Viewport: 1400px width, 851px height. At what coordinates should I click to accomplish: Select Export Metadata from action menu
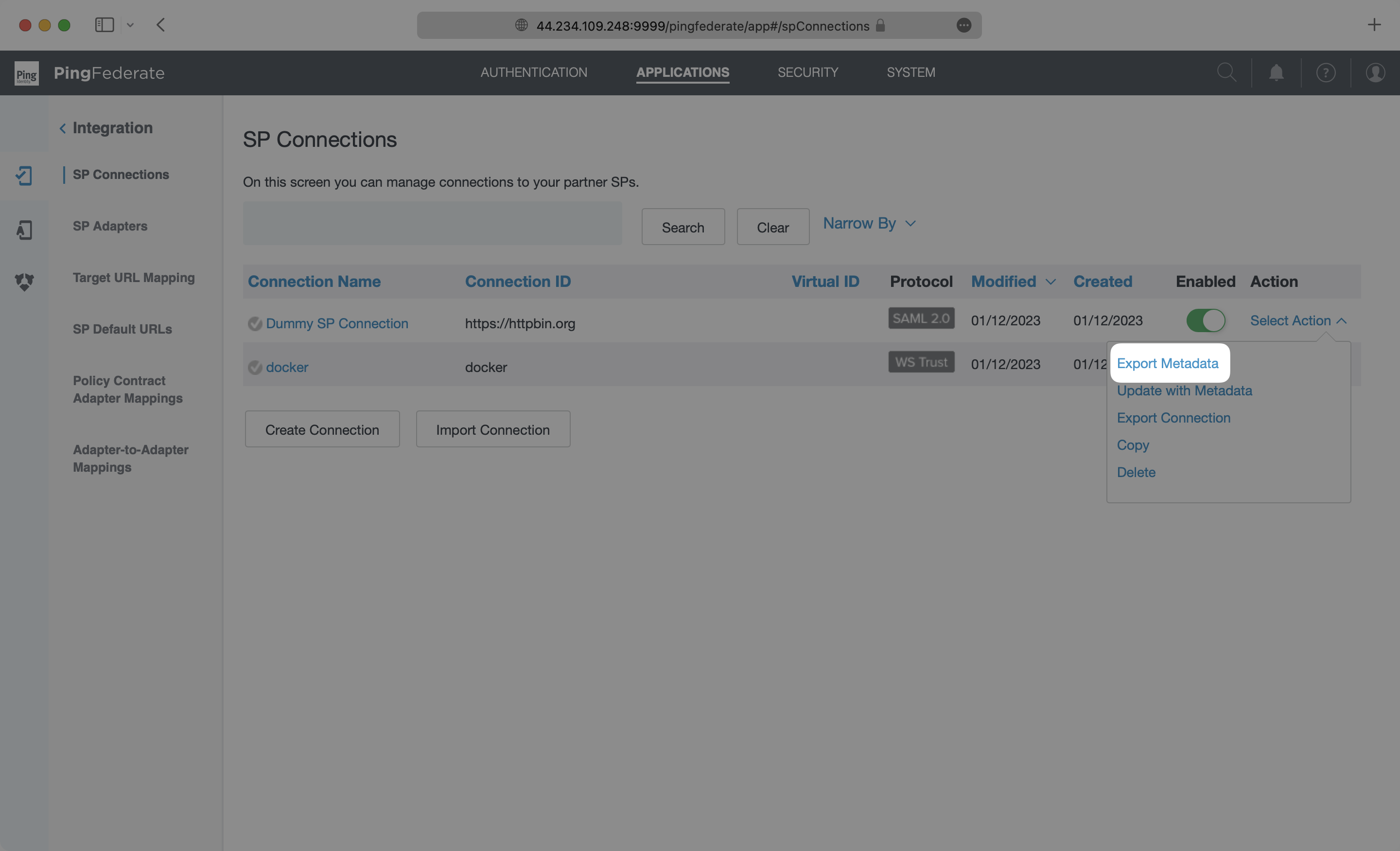click(1167, 362)
